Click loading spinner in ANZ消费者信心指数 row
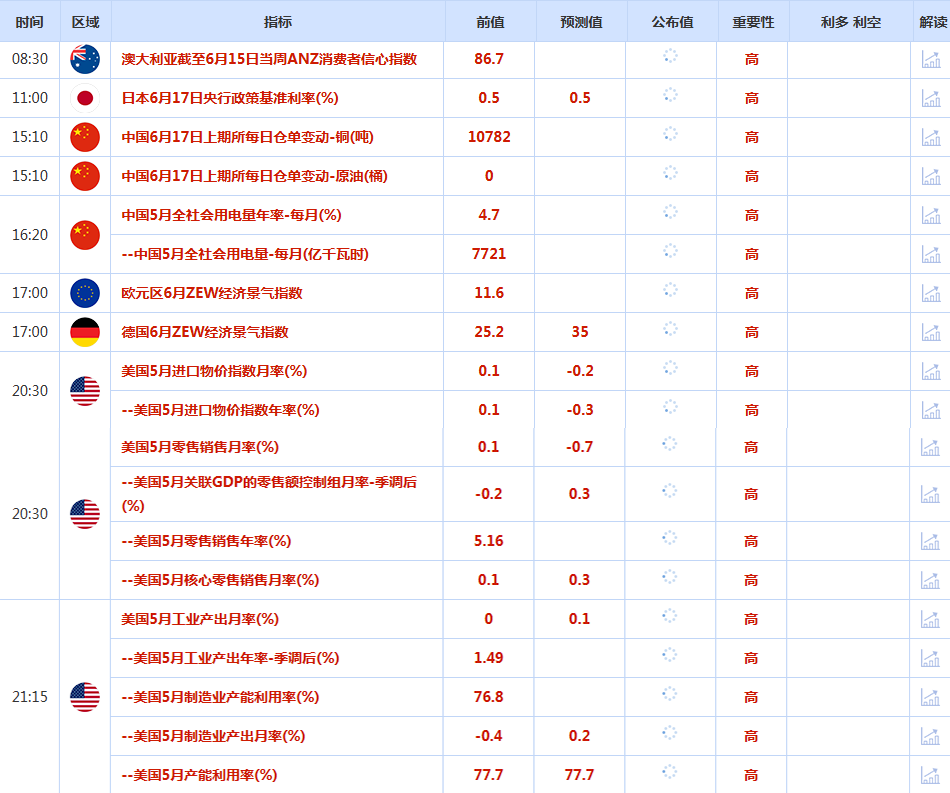This screenshot has height=793, width=950. (670, 56)
